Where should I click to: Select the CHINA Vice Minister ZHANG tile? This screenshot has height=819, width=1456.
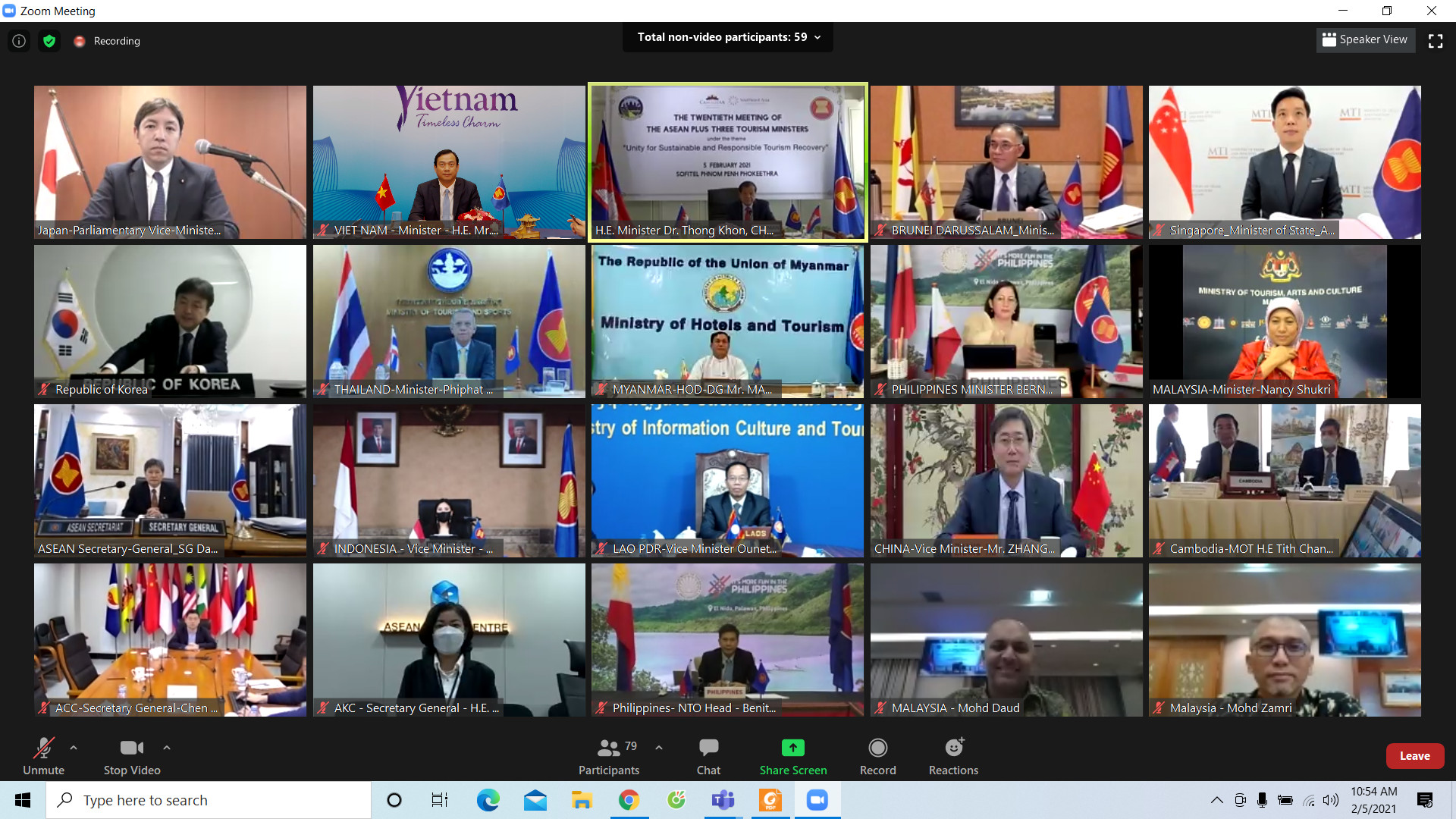point(1006,481)
